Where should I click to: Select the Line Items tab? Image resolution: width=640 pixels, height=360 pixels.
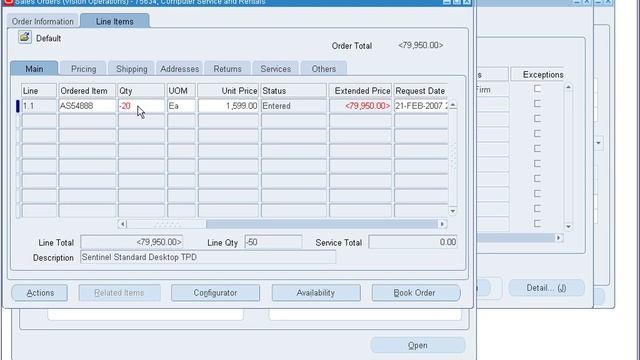click(115, 21)
